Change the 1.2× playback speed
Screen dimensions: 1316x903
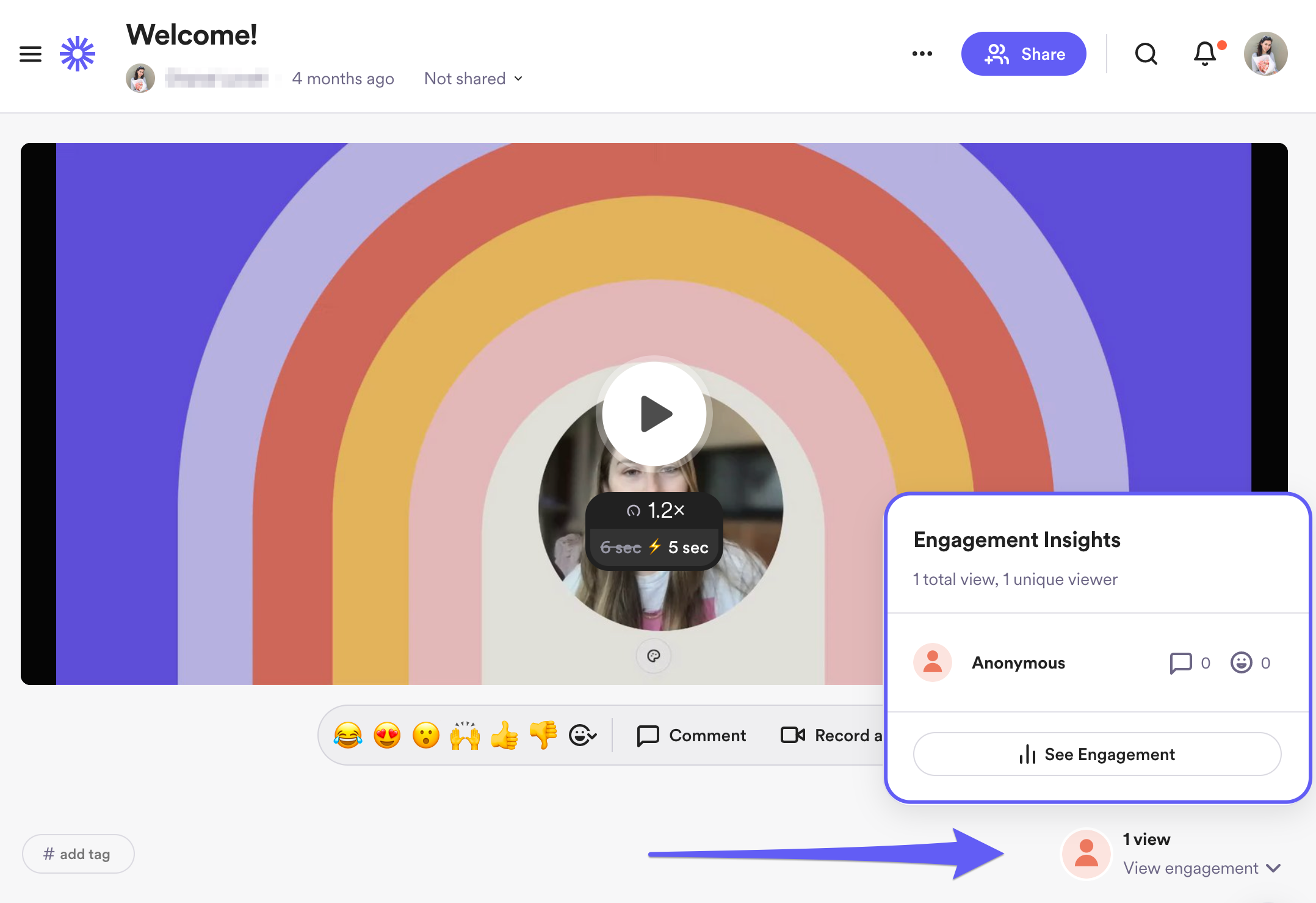point(655,510)
